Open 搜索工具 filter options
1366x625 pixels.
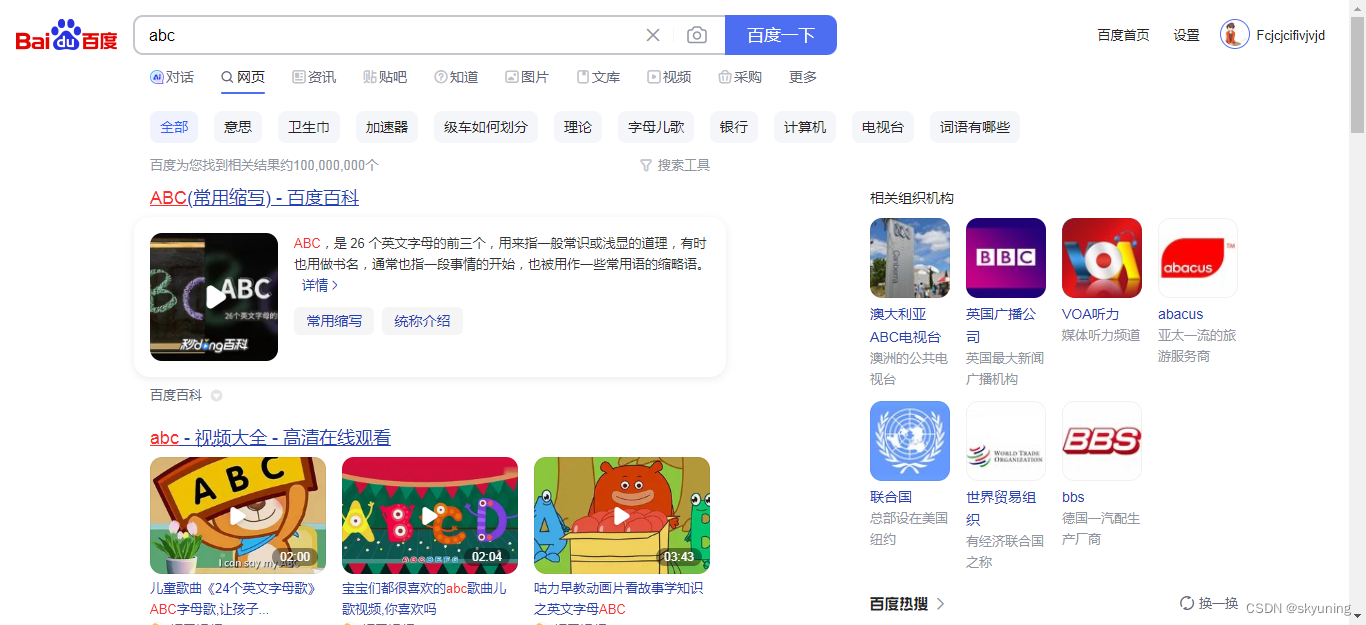click(x=675, y=165)
